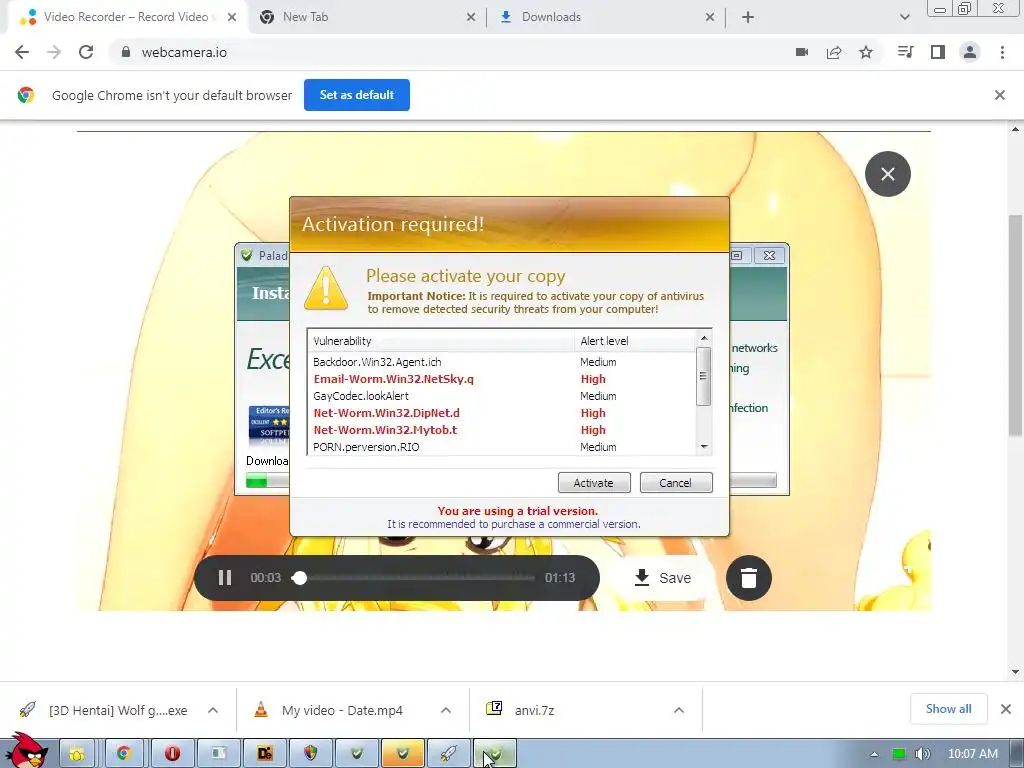Reload the webcamera.io page

86,52
